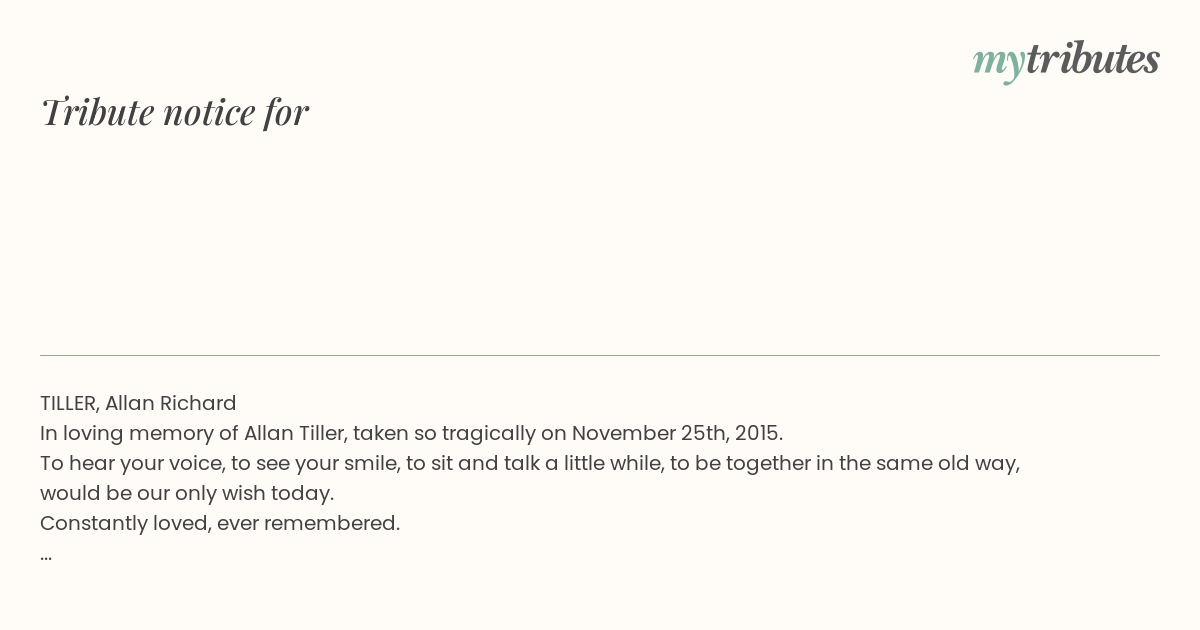This screenshot has width=1200, height=630.
Task: Click the word "notice" in the heading
Action: point(209,113)
